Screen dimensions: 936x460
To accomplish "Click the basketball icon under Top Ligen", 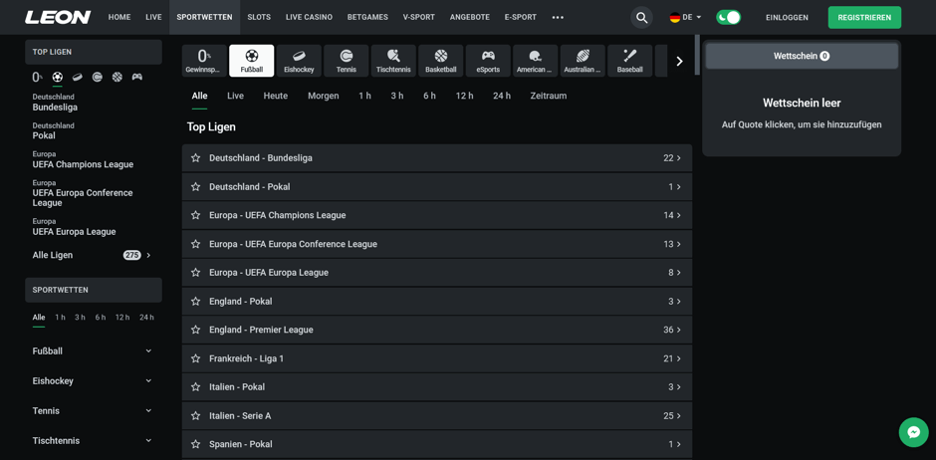I will tap(117, 77).
